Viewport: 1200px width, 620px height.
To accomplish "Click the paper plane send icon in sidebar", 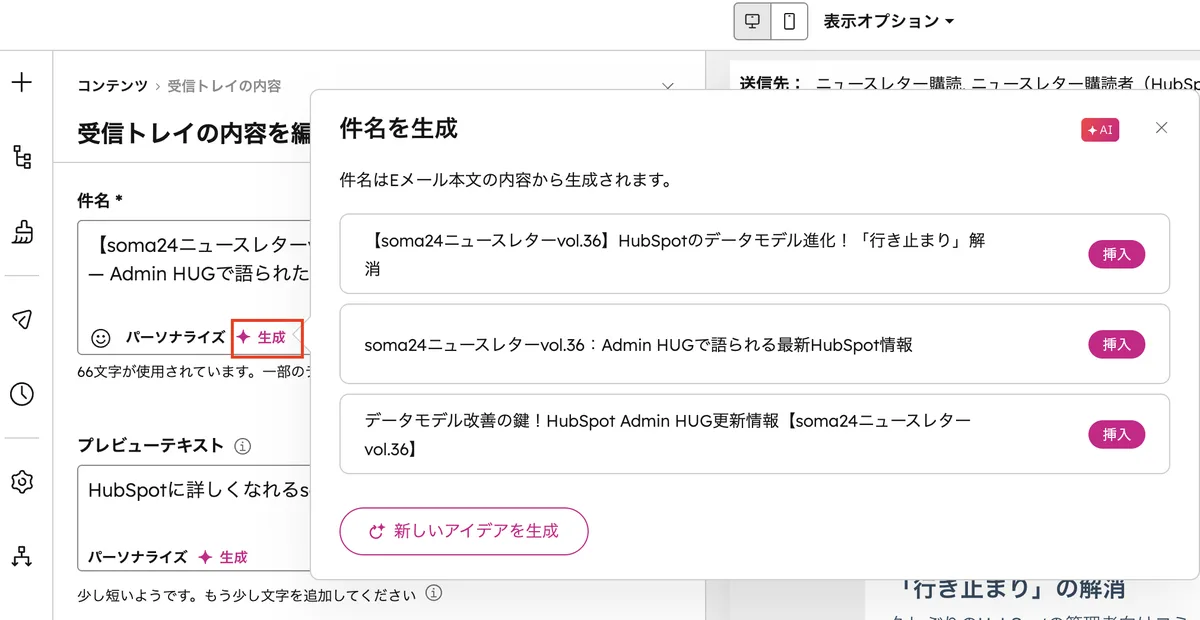I will 20,318.
